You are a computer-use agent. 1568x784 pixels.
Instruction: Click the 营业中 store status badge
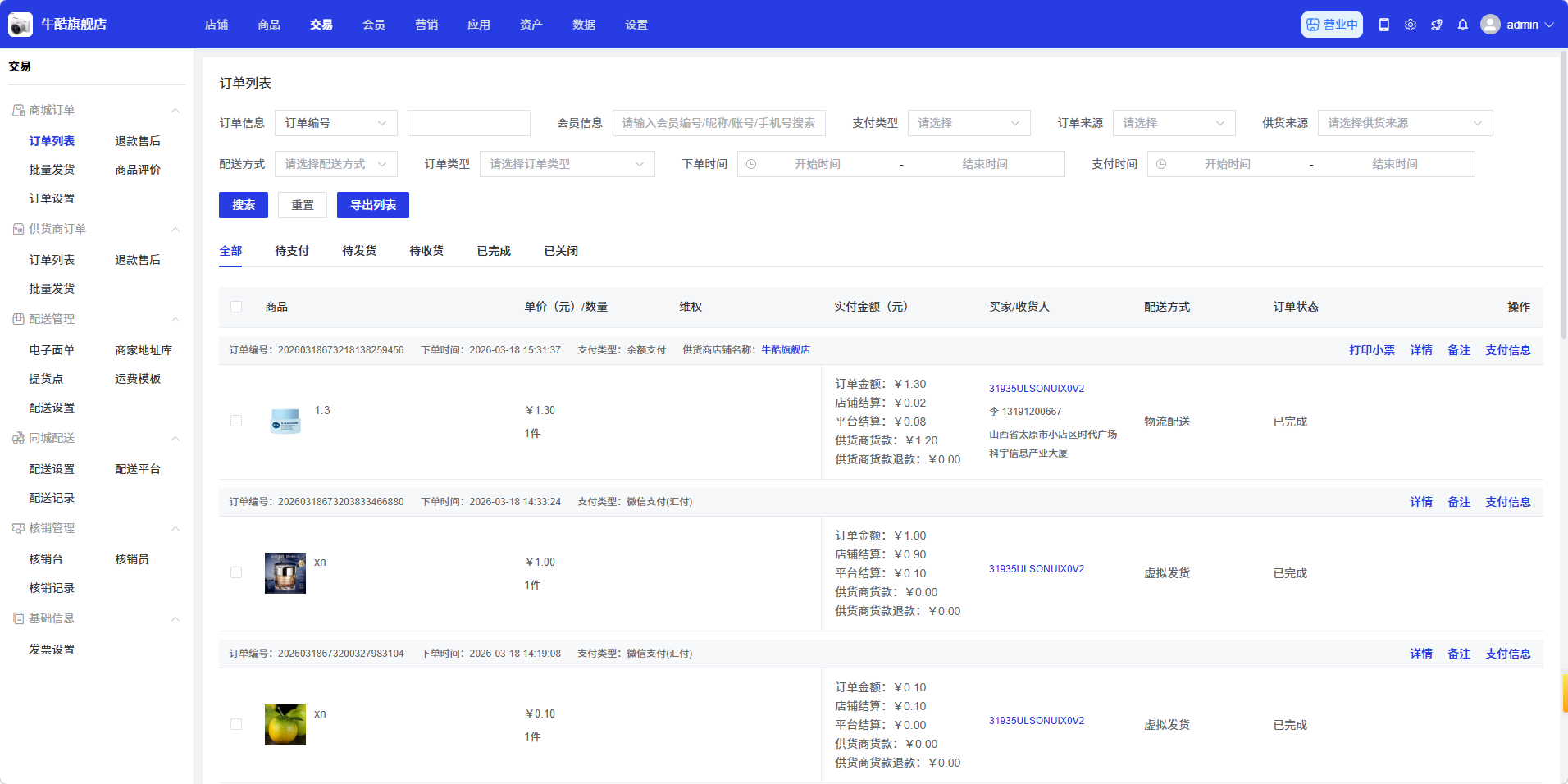click(1332, 25)
